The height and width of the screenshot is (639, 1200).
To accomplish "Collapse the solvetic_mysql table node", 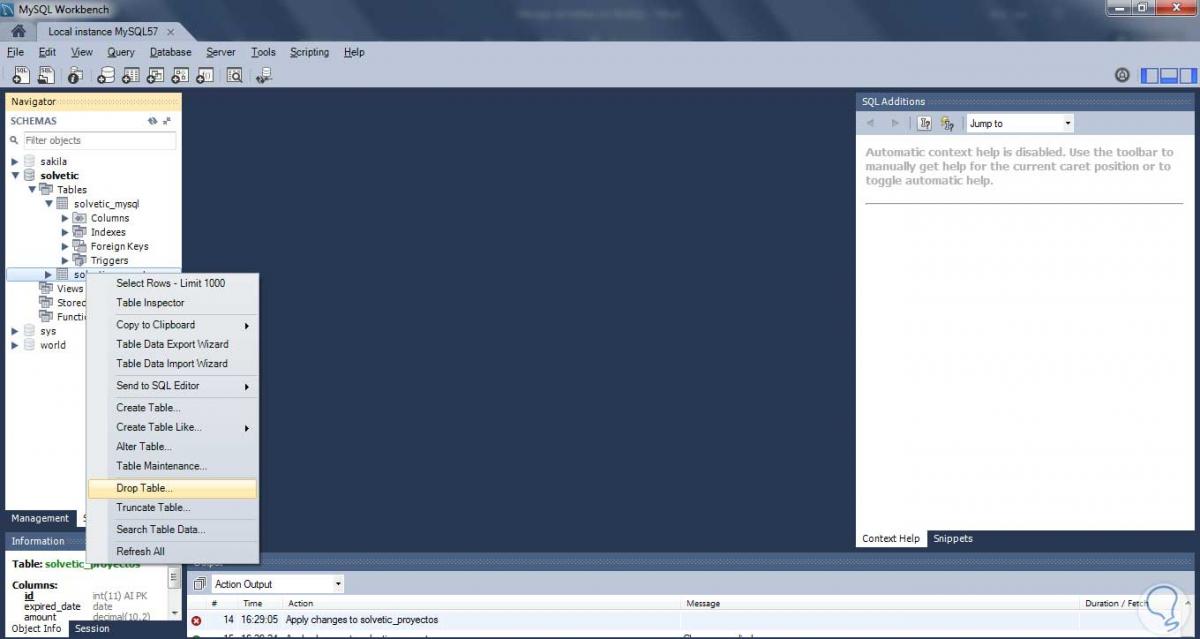I will coord(49,204).
